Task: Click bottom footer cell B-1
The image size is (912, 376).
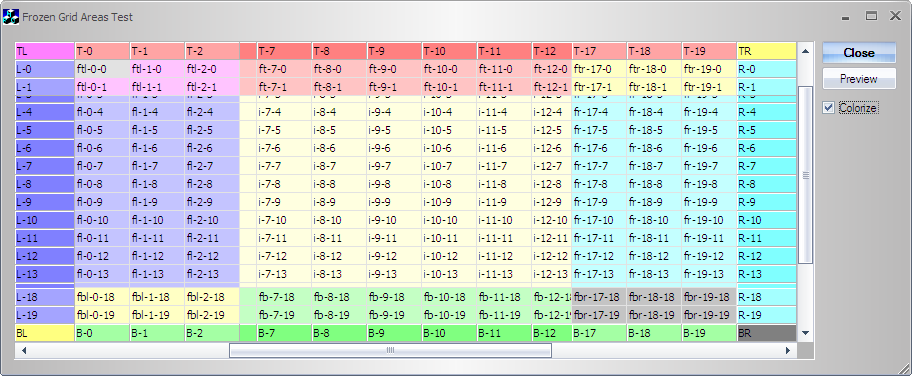Action: pos(157,334)
